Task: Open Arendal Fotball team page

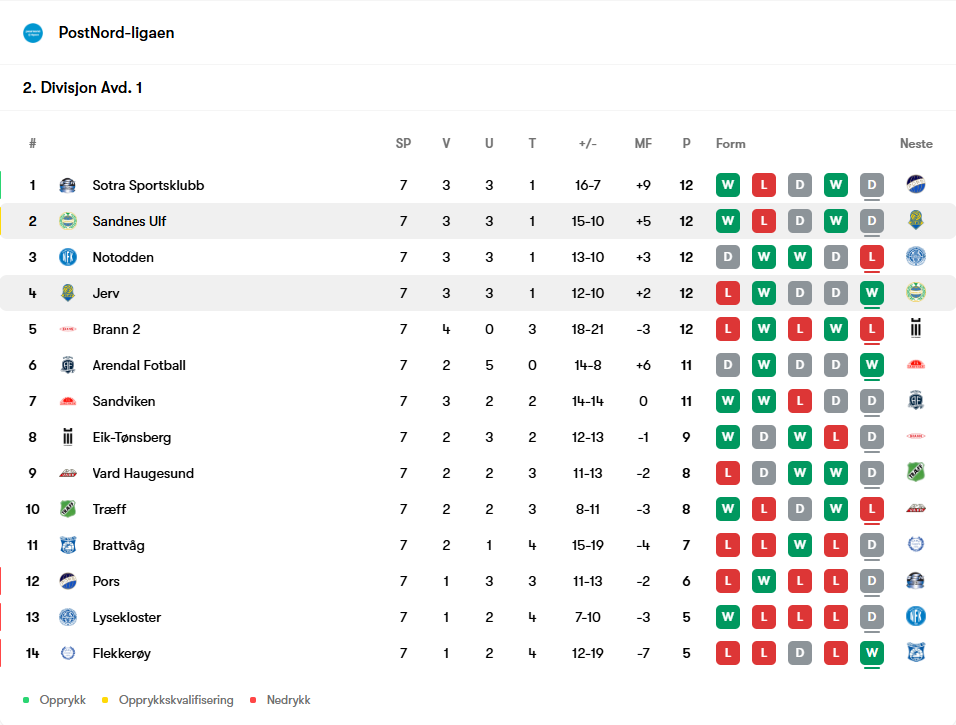Action: [x=139, y=365]
